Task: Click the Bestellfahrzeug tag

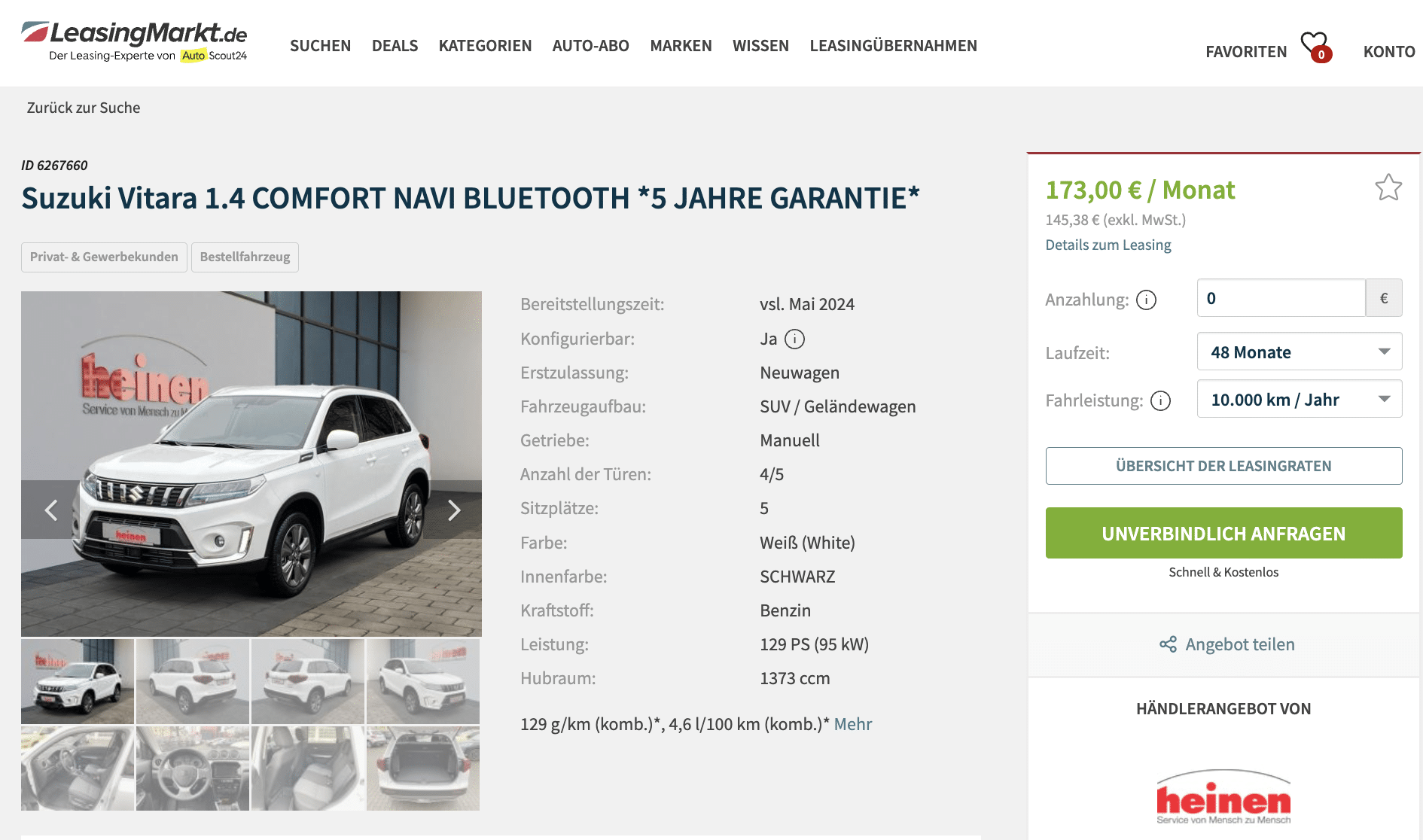Action: click(245, 257)
